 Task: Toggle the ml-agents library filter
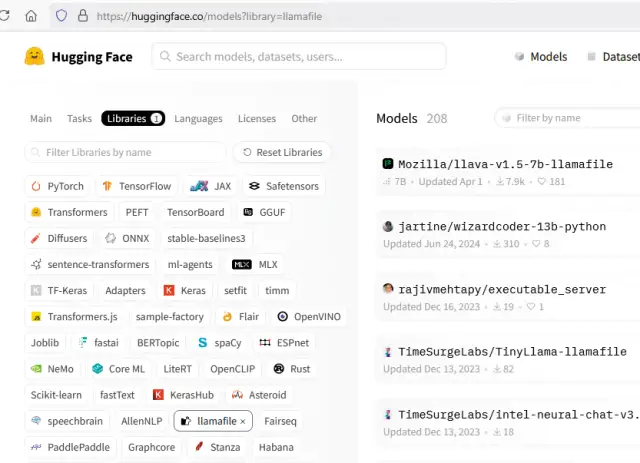click(190, 265)
